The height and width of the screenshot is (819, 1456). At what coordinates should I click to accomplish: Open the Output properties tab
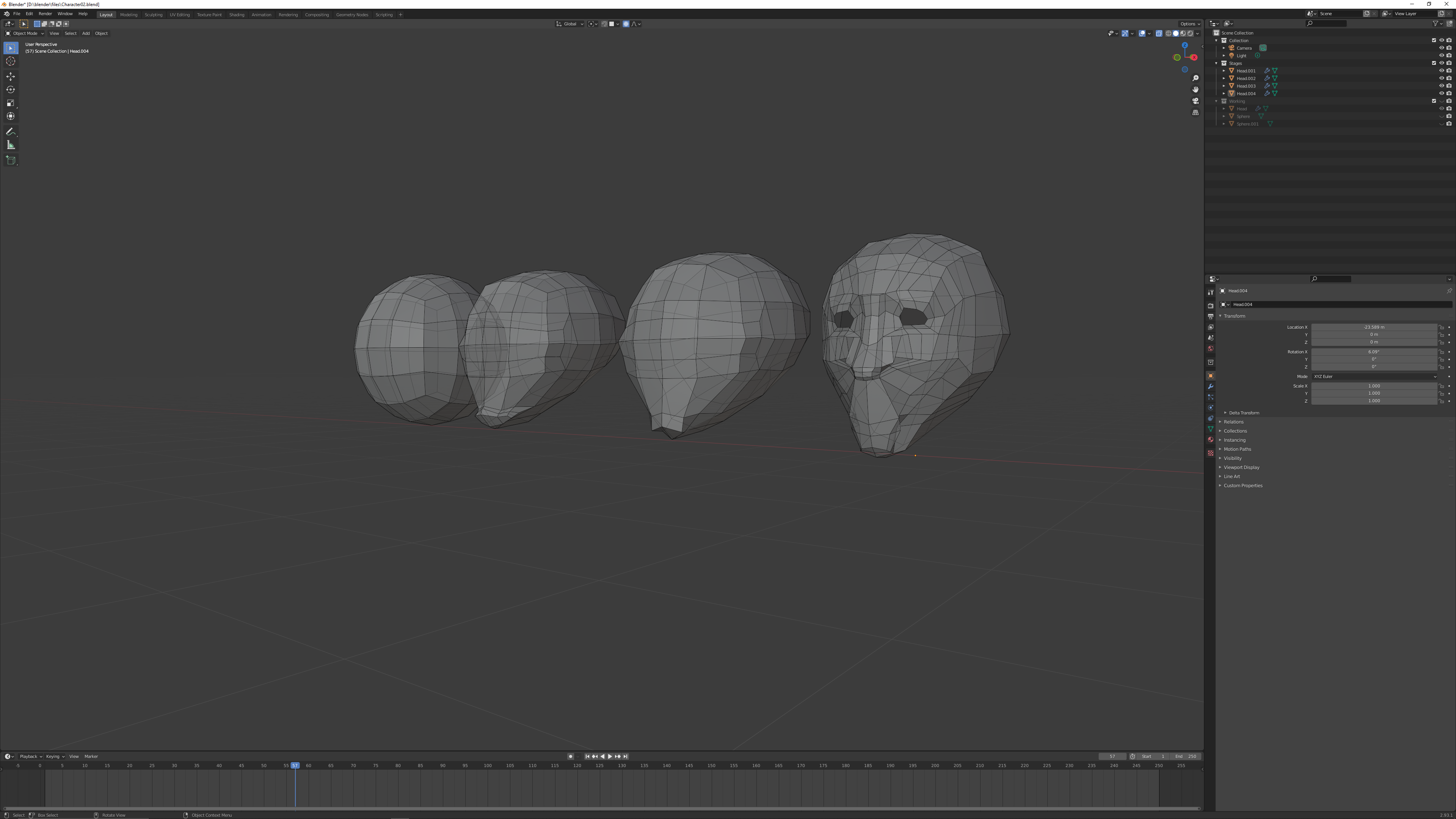(1210, 317)
